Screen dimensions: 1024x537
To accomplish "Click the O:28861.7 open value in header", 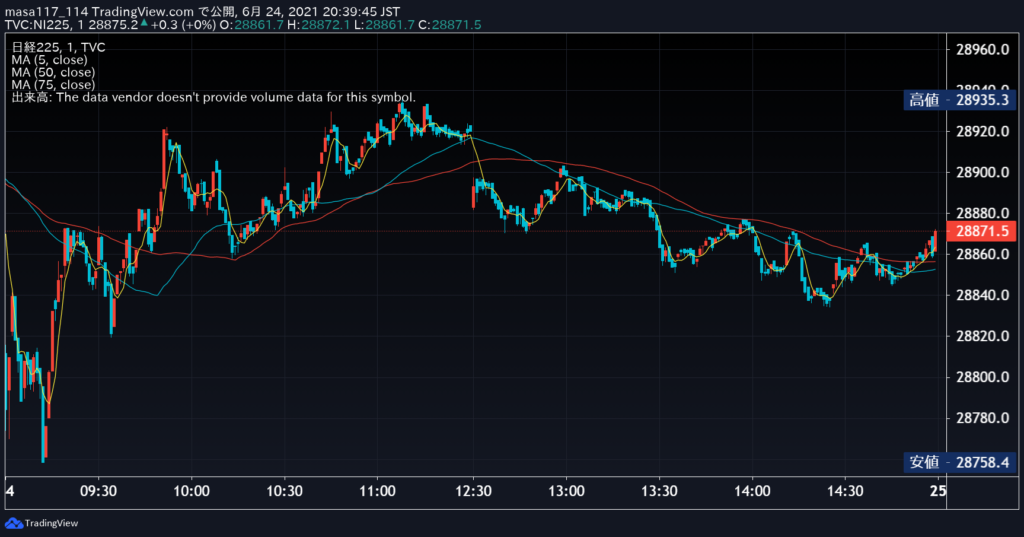I will (251, 25).
